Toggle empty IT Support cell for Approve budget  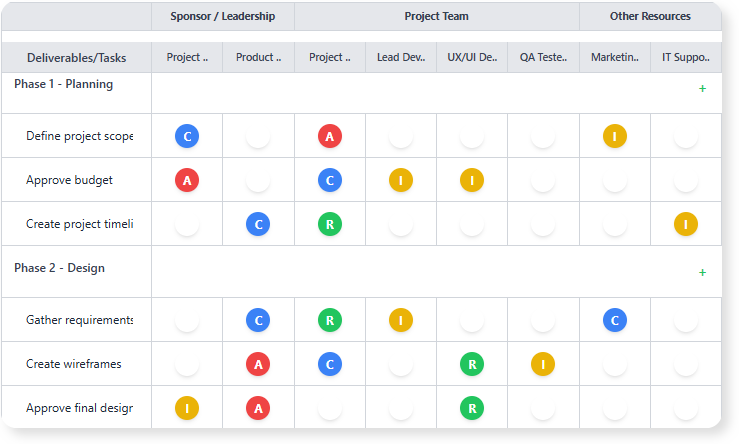[686, 180]
